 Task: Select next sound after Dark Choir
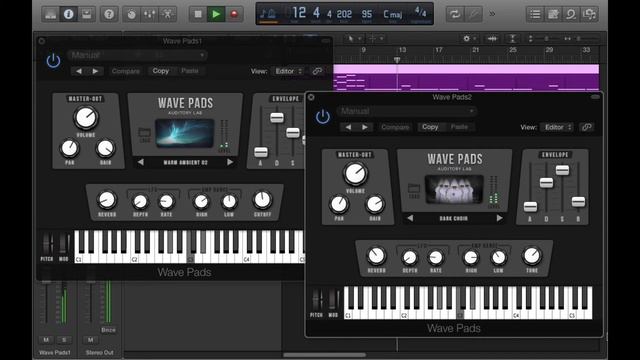click(500, 218)
